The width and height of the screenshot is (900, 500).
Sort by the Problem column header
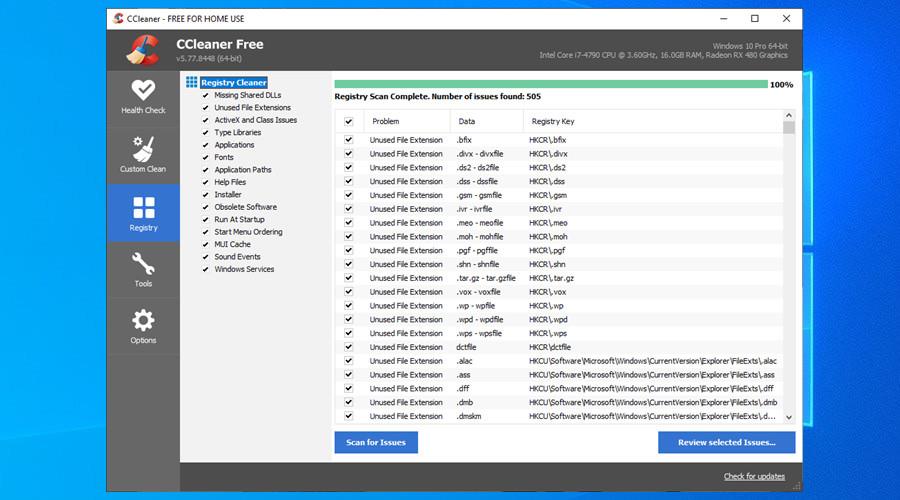coord(385,121)
